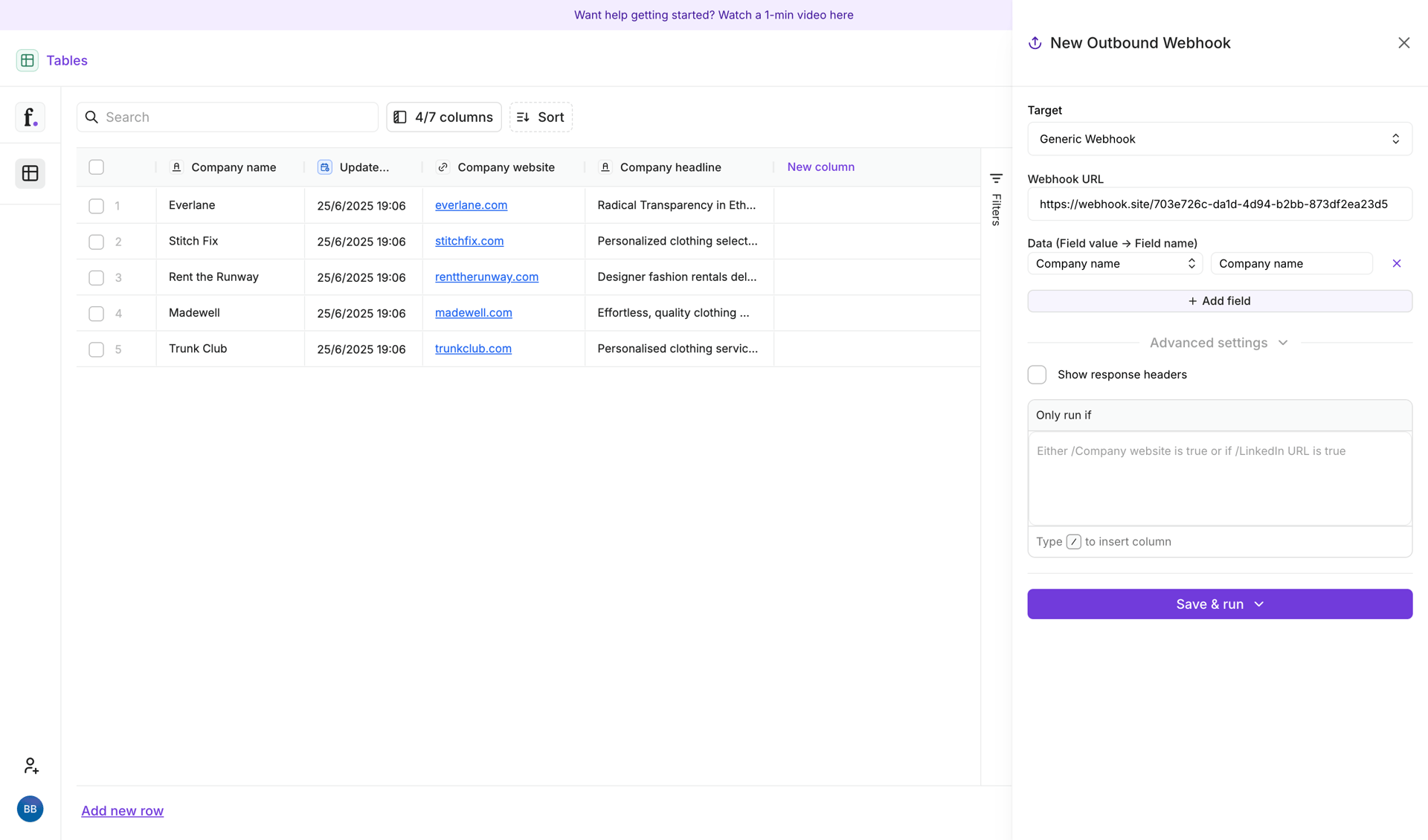
Task: Click the webhook upload icon in panel header
Action: 1034,42
